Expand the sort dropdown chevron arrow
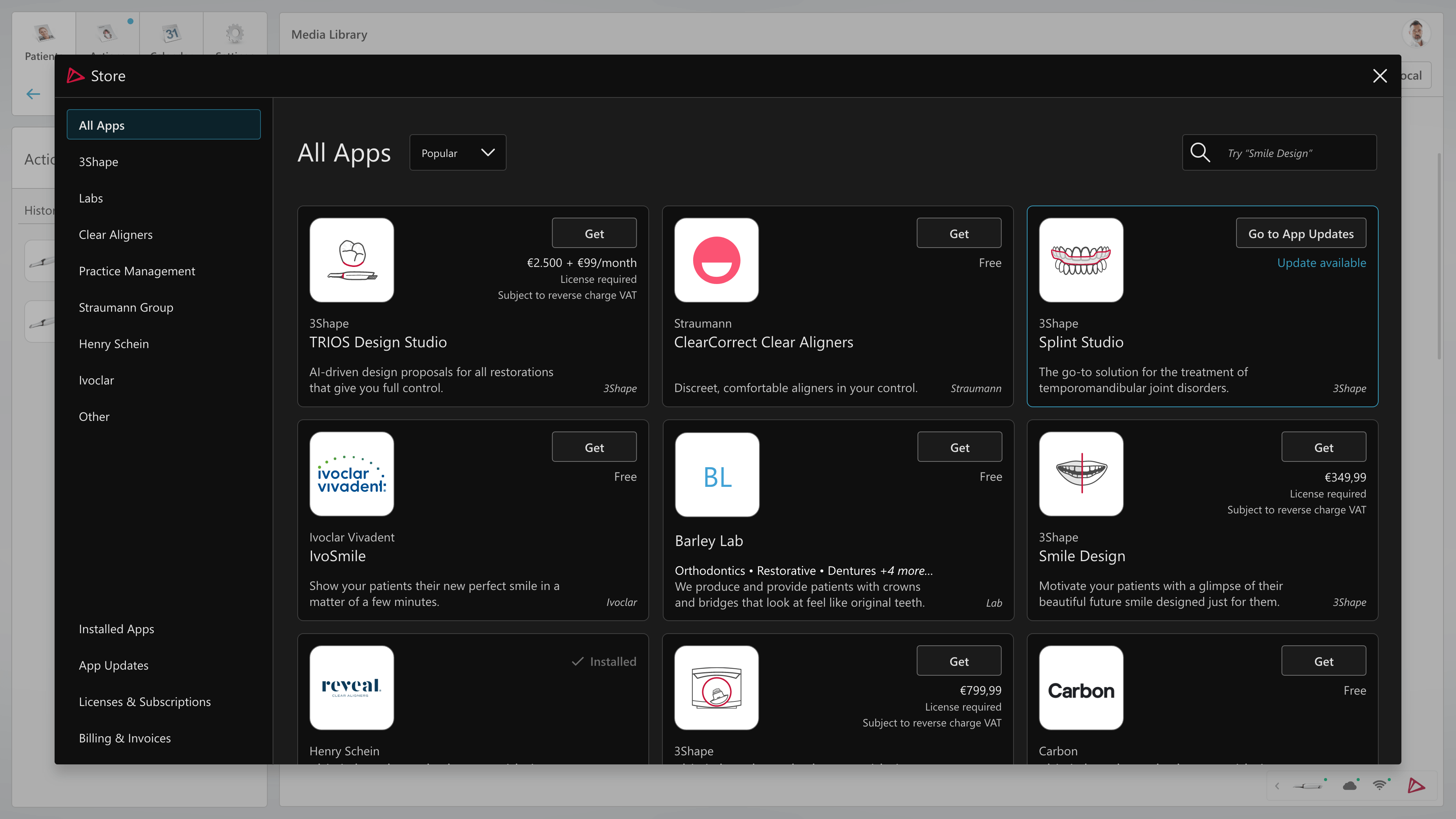This screenshot has height=819, width=1456. (487, 152)
